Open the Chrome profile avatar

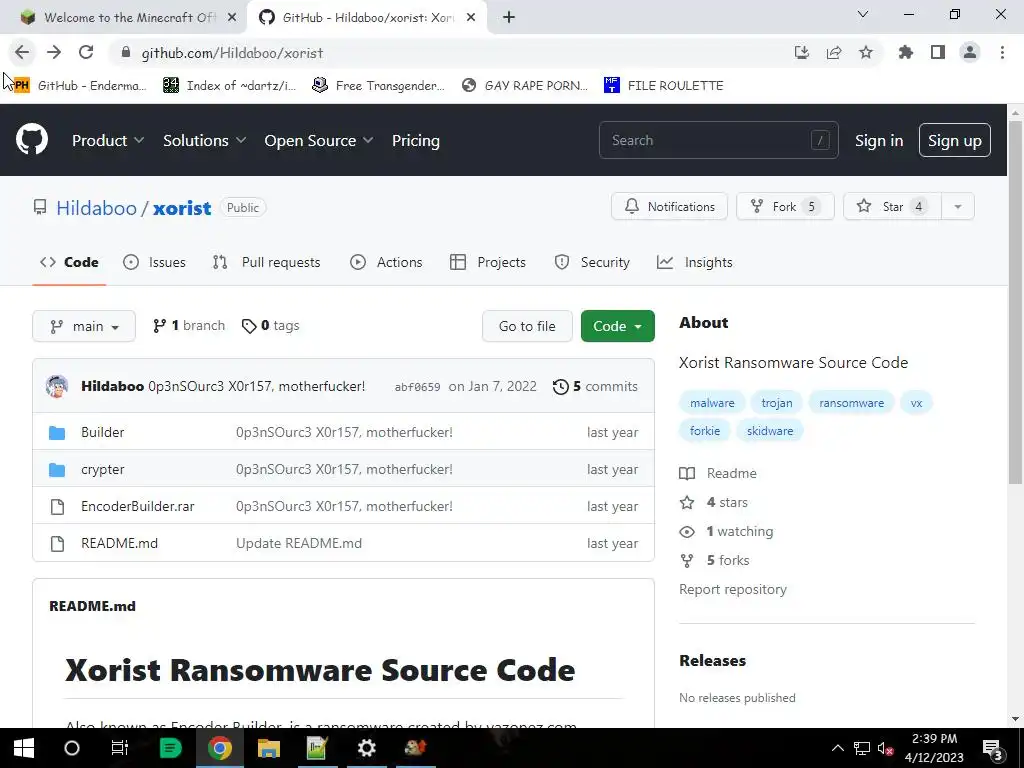[x=970, y=53]
